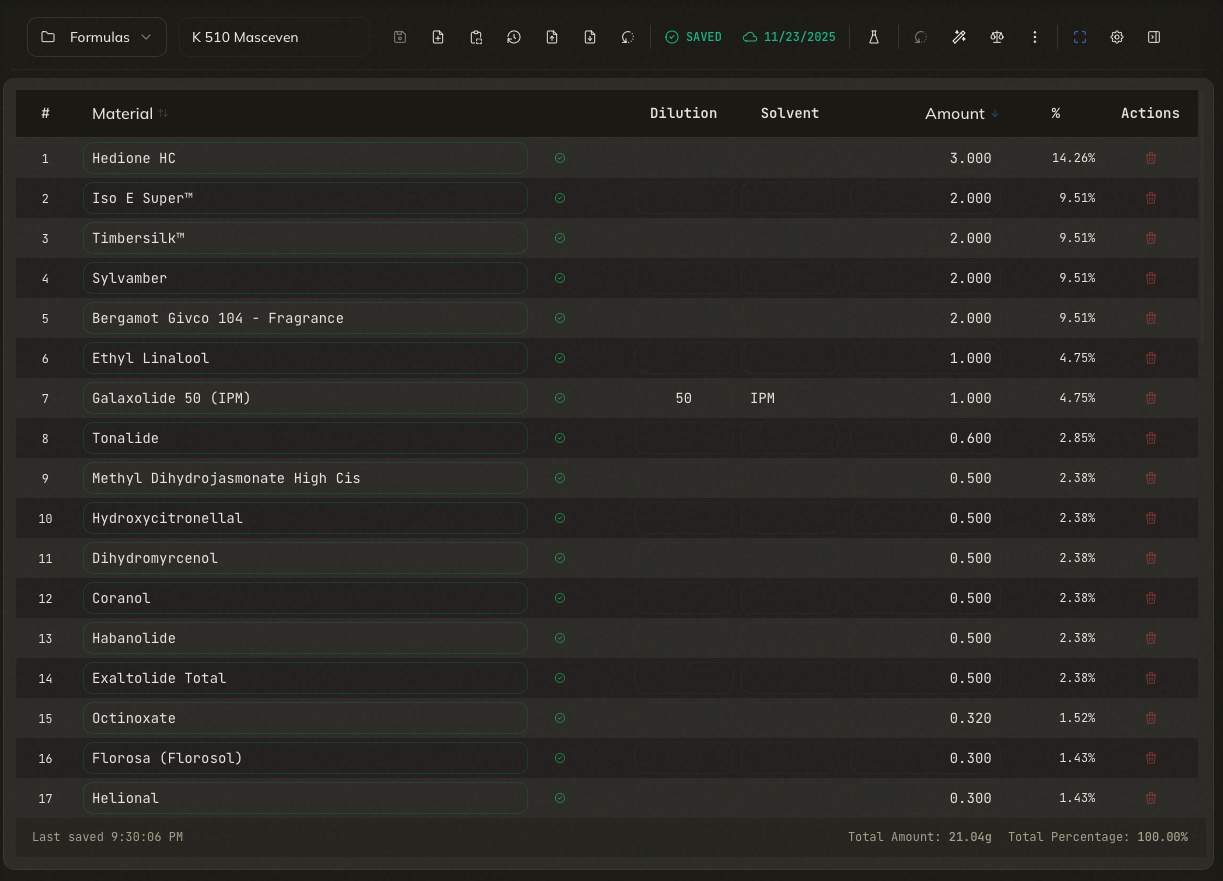This screenshot has height=881, width=1223.
Task: Open settings gear icon
Action: 1117,37
